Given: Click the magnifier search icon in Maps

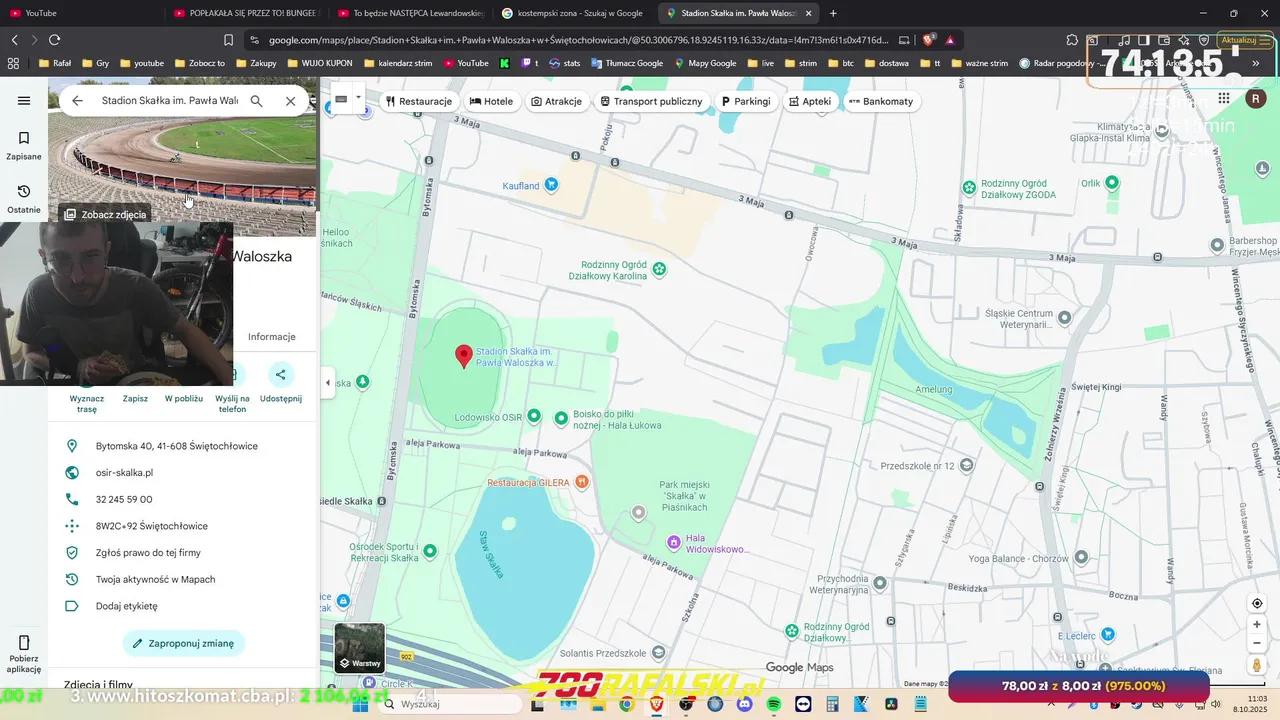Looking at the screenshot, I should (x=257, y=101).
